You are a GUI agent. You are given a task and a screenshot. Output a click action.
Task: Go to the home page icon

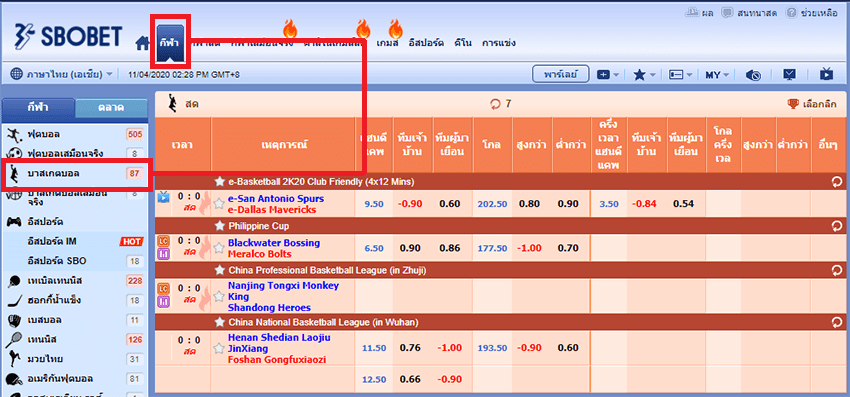tap(142, 42)
